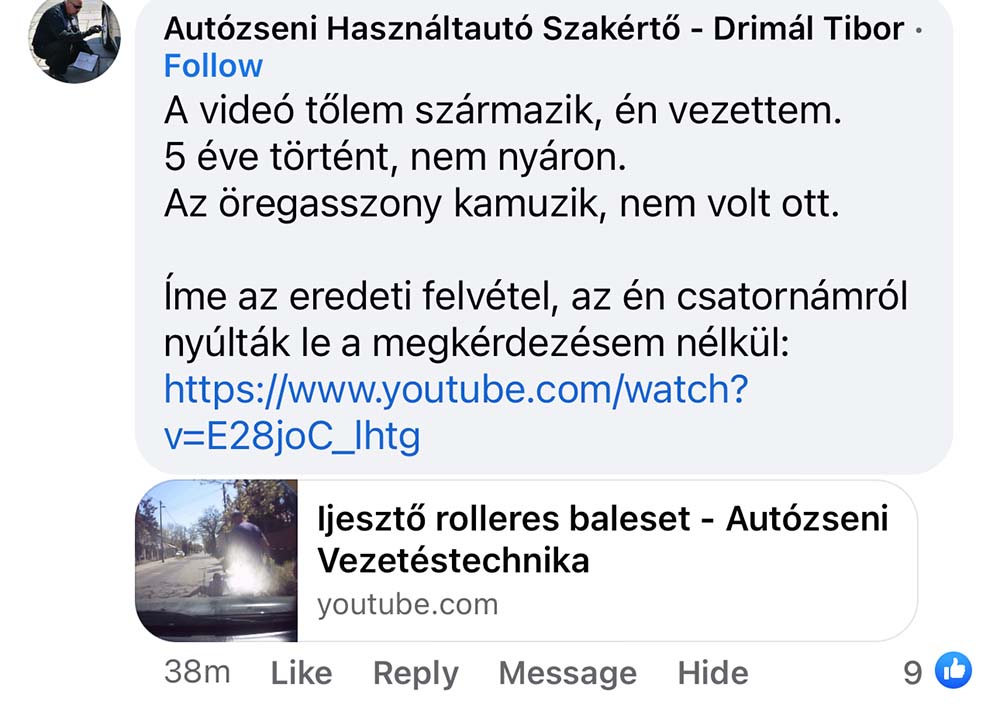Image resolution: width=1000 pixels, height=712 pixels.
Task: Open the YouTube watch URL link
Action: (455, 413)
